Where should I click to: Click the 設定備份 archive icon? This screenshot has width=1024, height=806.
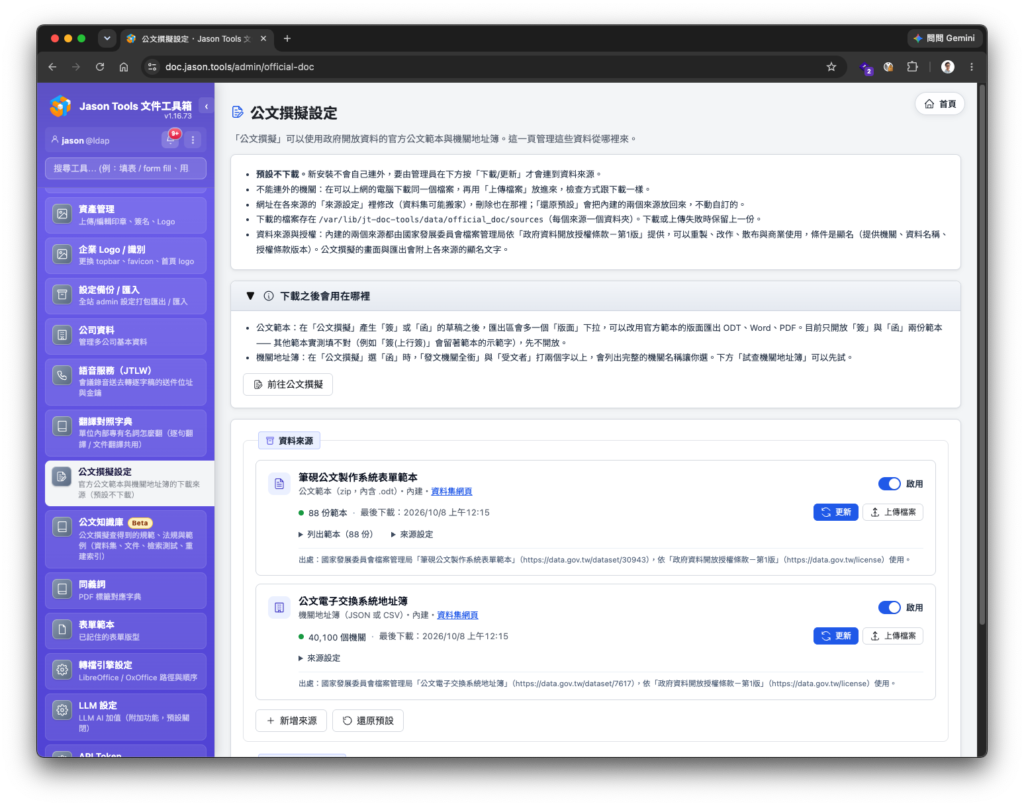(x=62, y=295)
